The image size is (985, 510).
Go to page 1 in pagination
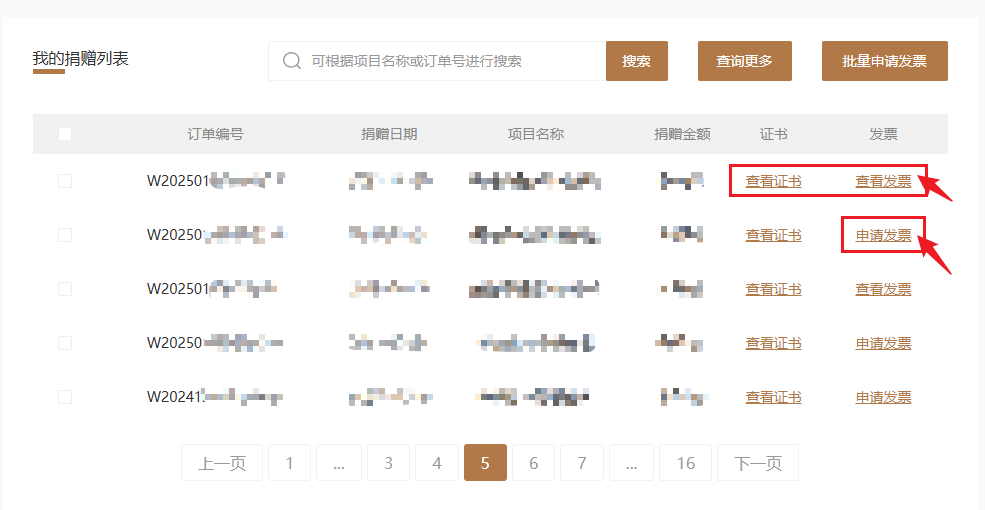[x=290, y=463]
